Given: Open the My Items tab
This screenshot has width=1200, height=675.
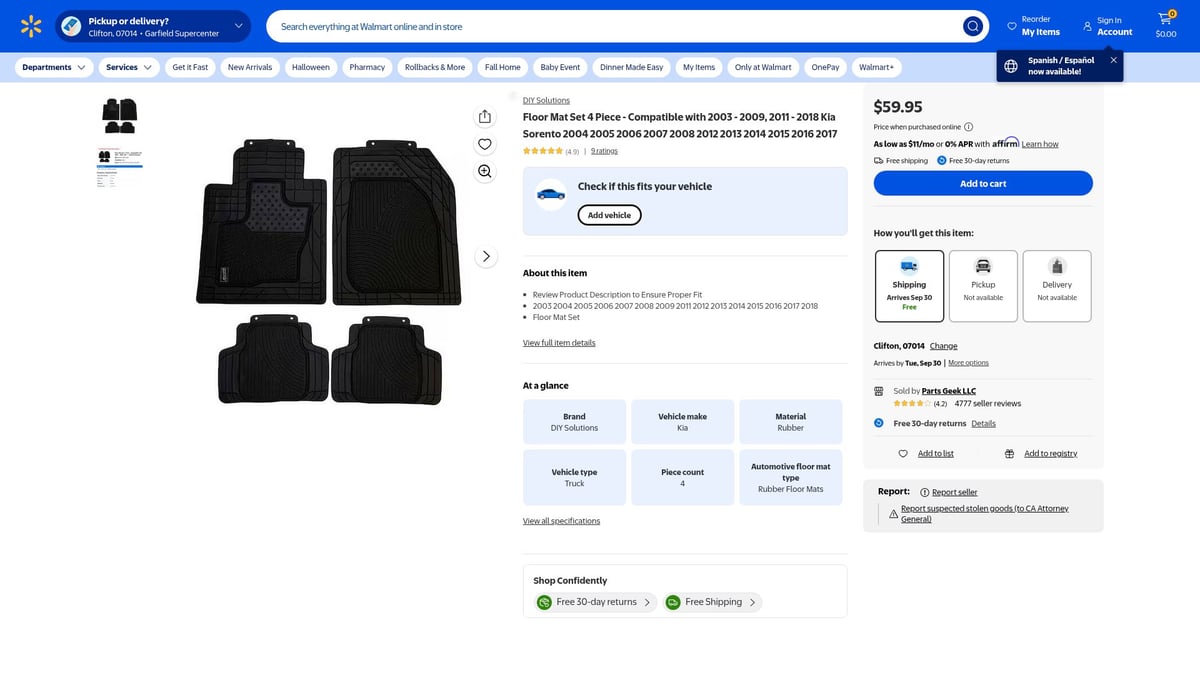Looking at the screenshot, I should pos(699,67).
